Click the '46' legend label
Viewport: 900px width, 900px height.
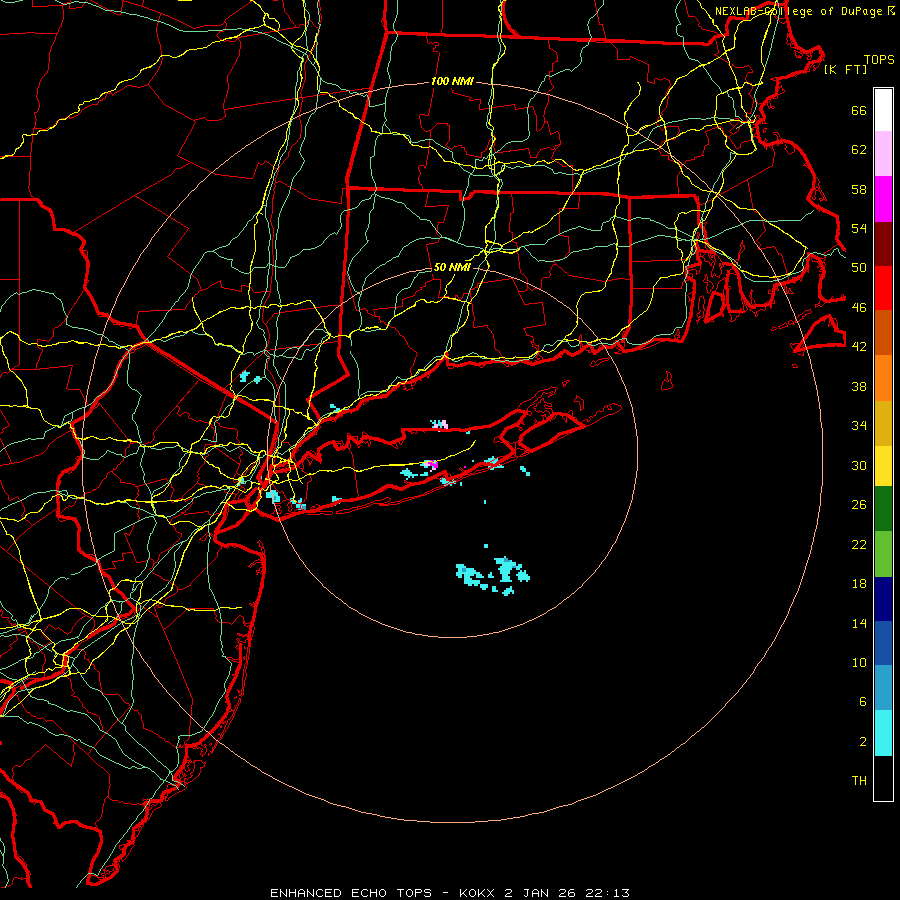pos(859,308)
